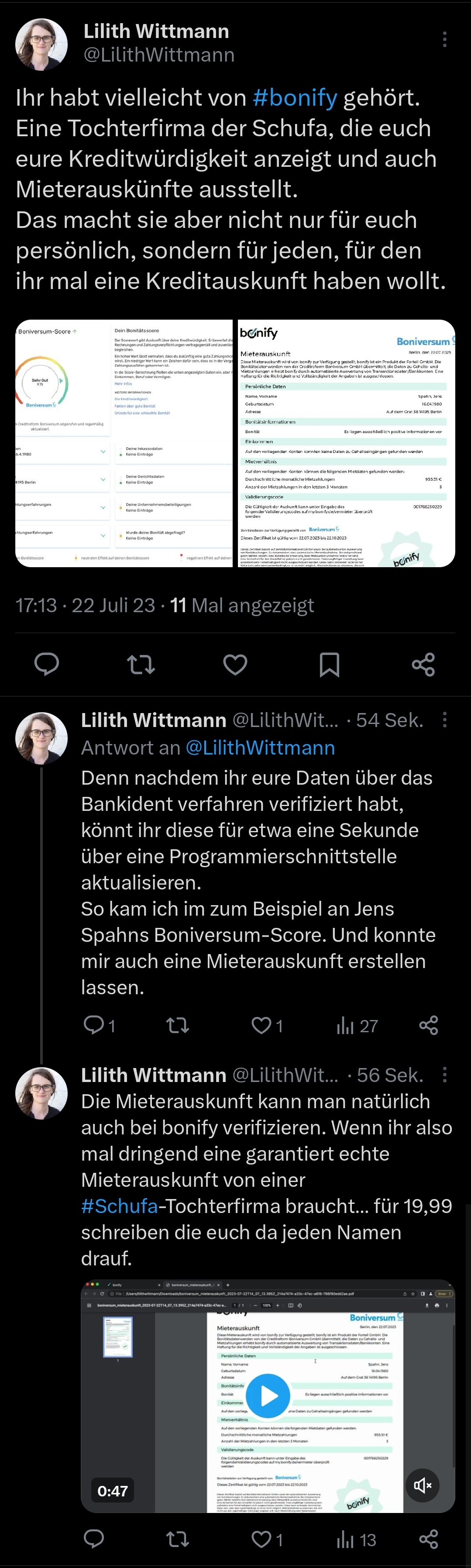Open the #bonify hashtag
The height and width of the screenshot is (1568, 471).
point(295,97)
